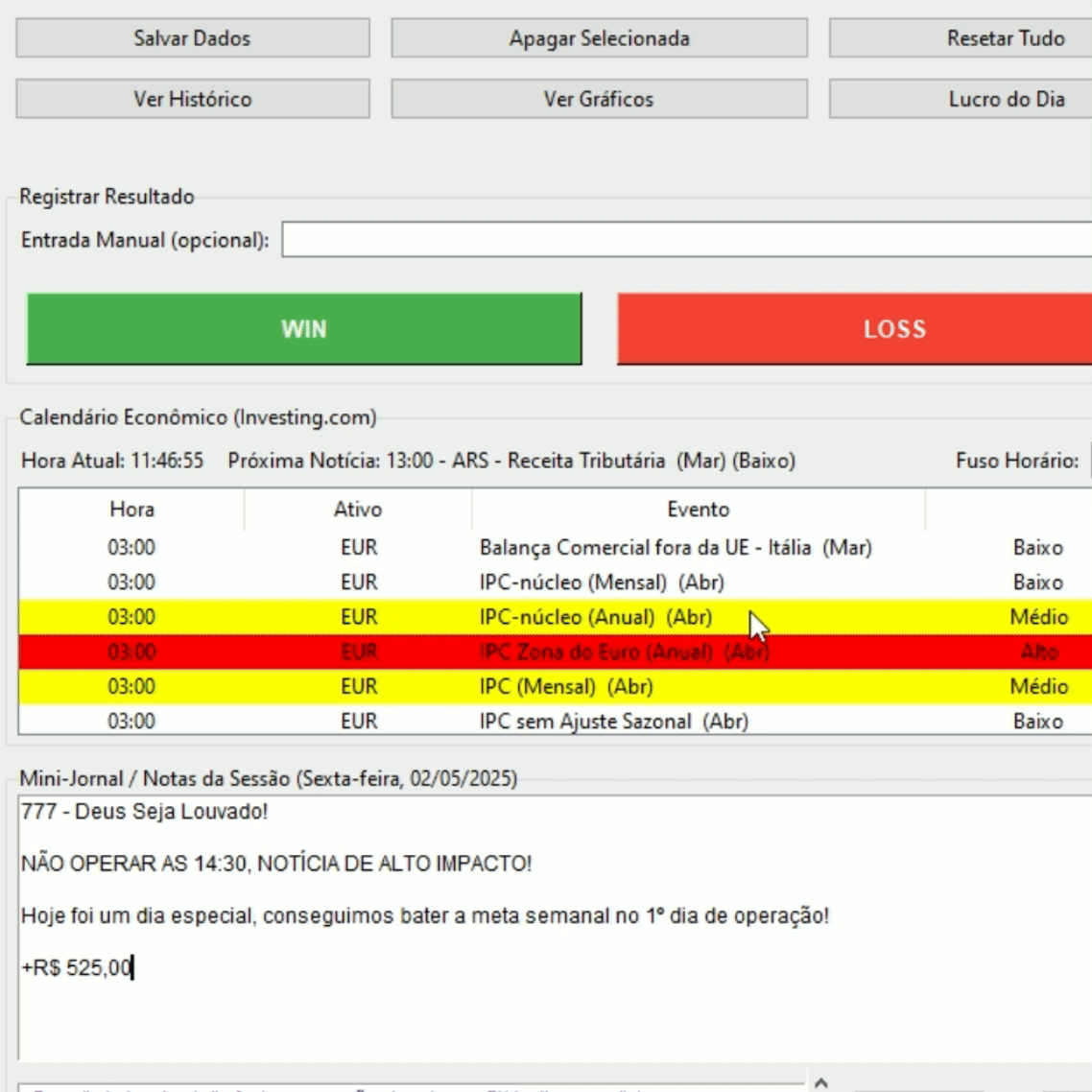Focus the Entrada Manual input field
1092x1092 pixels.
[687, 240]
